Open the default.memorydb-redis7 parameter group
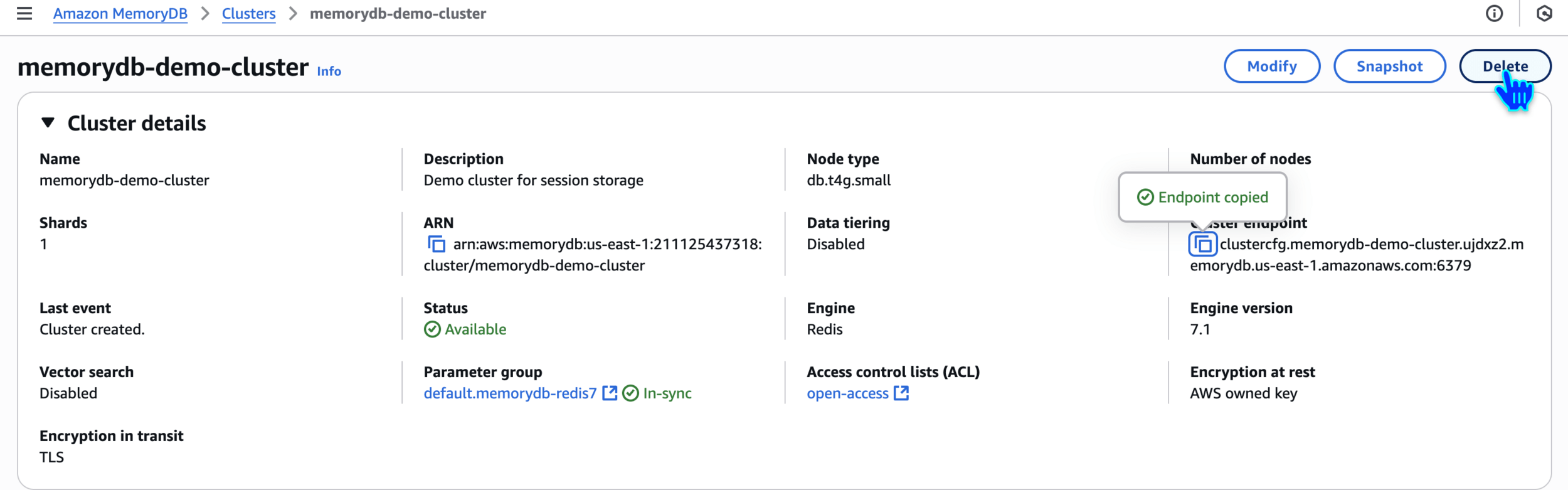The width and height of the screenshot is (1568, 490). point(509,393)
